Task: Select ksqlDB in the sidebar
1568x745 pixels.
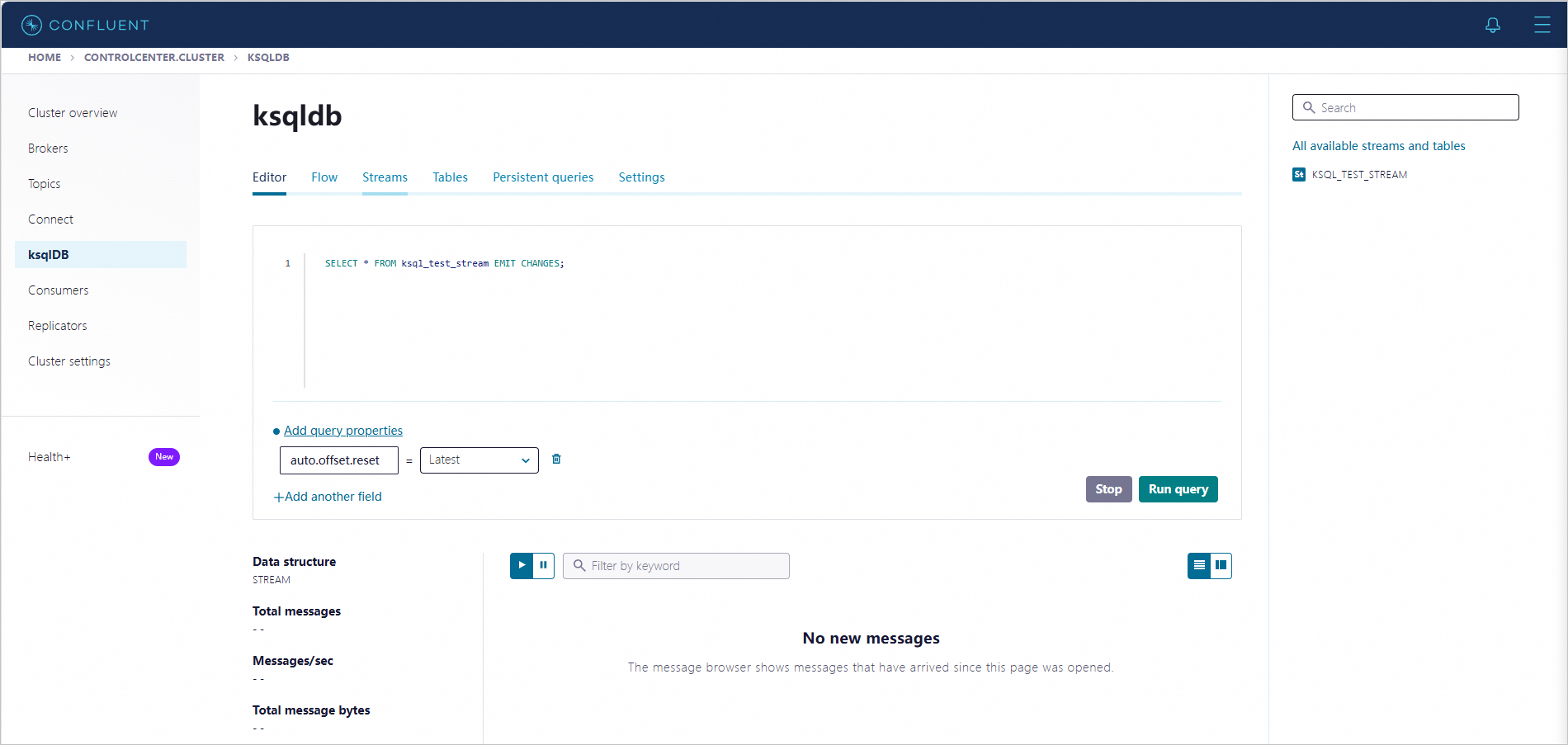Action: [x=101, y=254]
